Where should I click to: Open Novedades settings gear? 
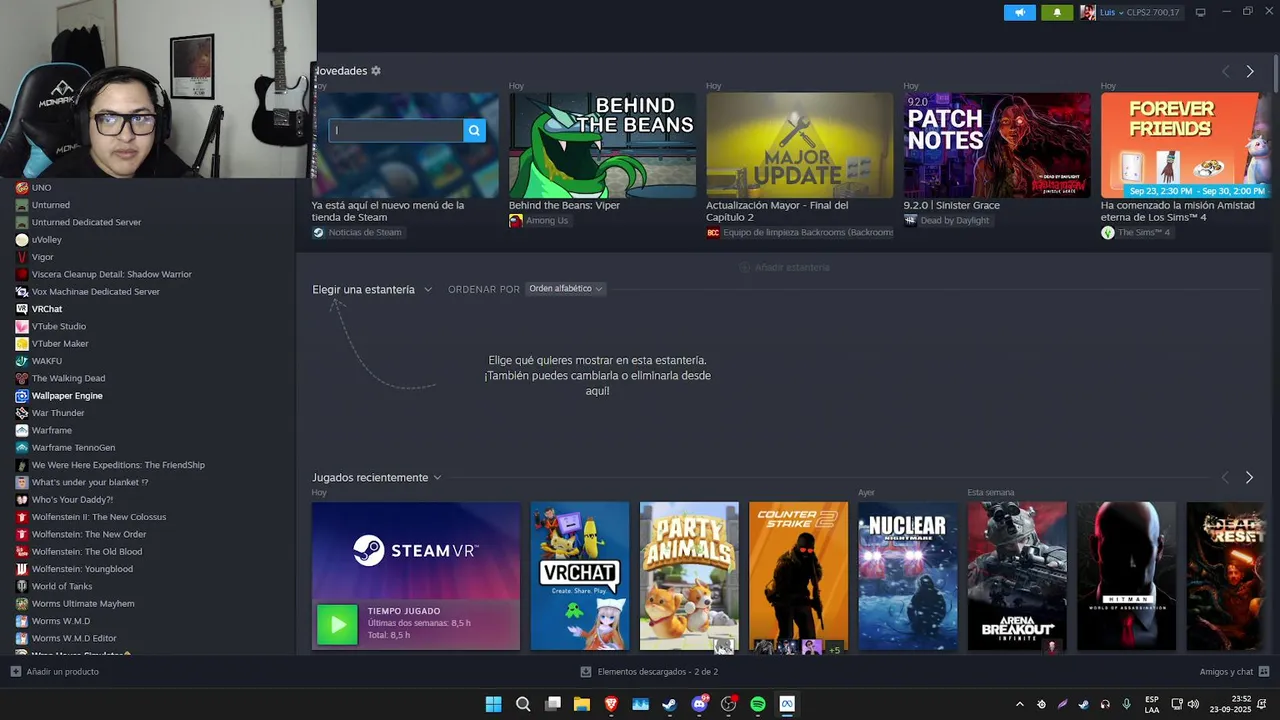(x=376, y=71)
